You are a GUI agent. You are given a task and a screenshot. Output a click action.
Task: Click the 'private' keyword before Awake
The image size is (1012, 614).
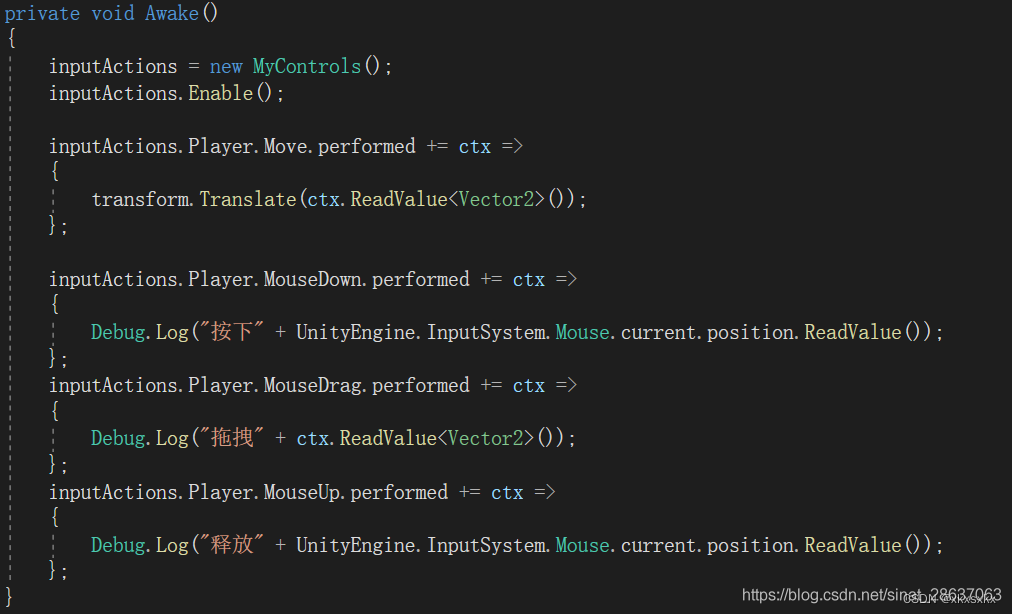coord(42,14)
